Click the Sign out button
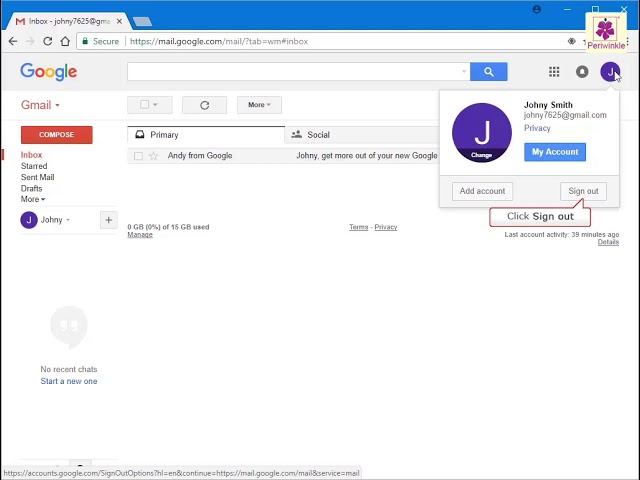 tap(583, 191)
